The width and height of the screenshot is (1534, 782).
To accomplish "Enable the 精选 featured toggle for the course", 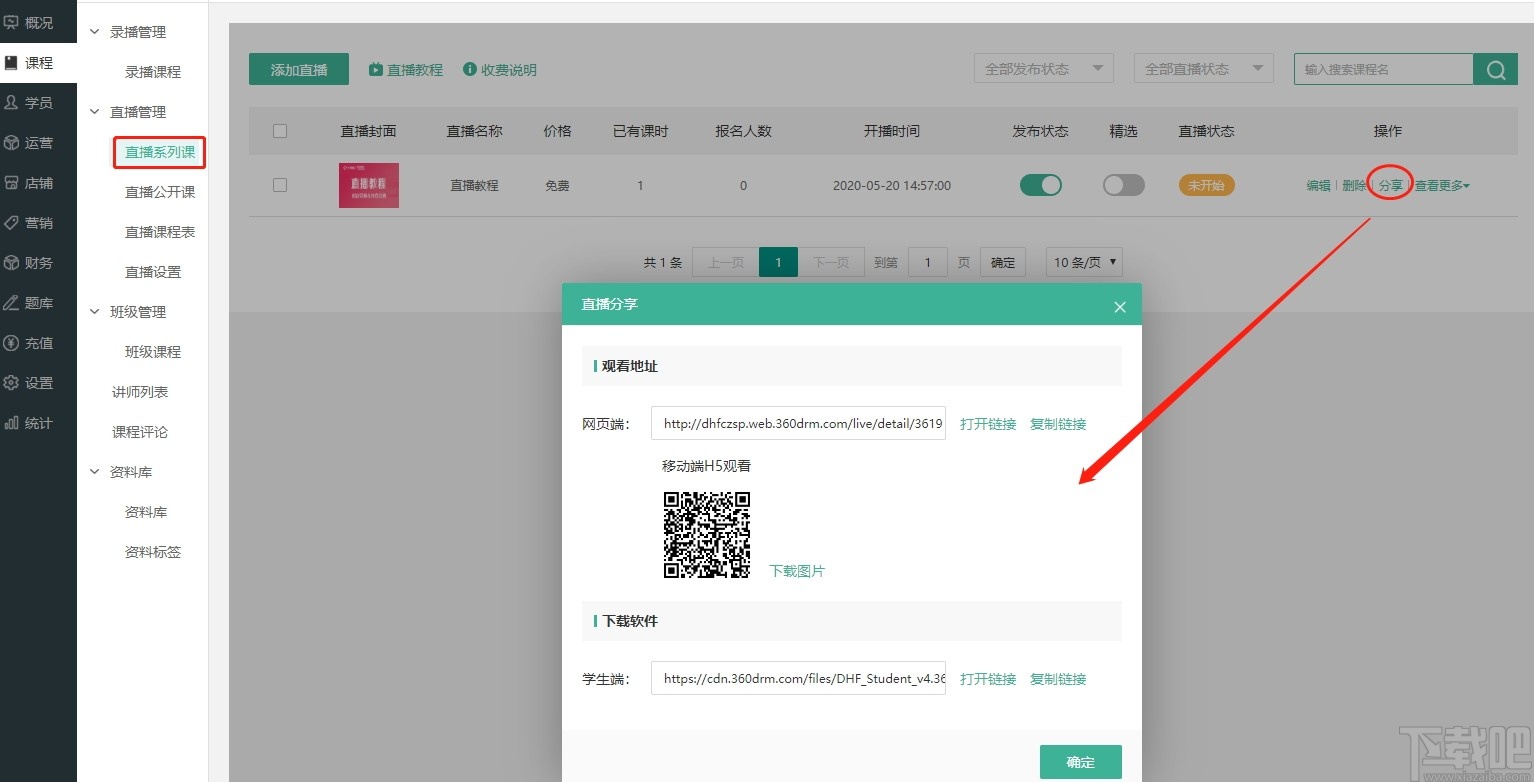I will tap(1122, 185).
